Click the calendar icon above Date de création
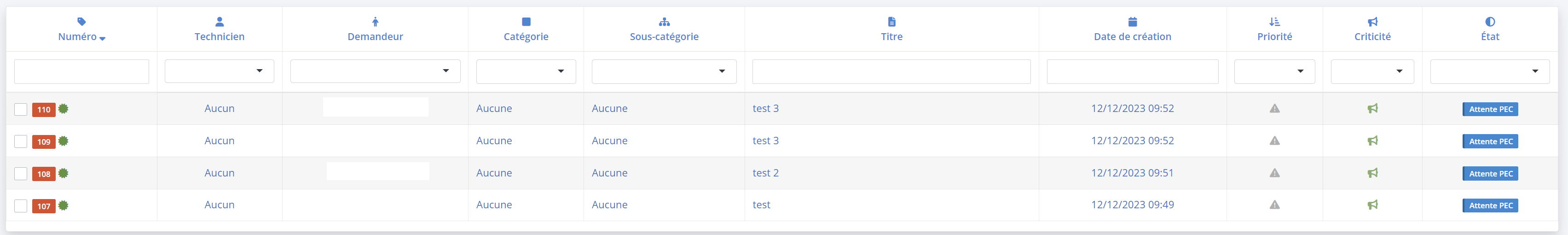 1132,22
